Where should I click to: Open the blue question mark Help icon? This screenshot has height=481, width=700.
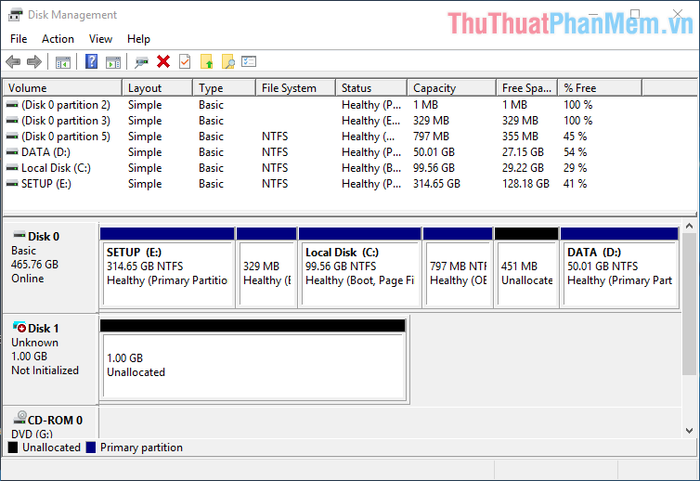click(x=91, y=62)
